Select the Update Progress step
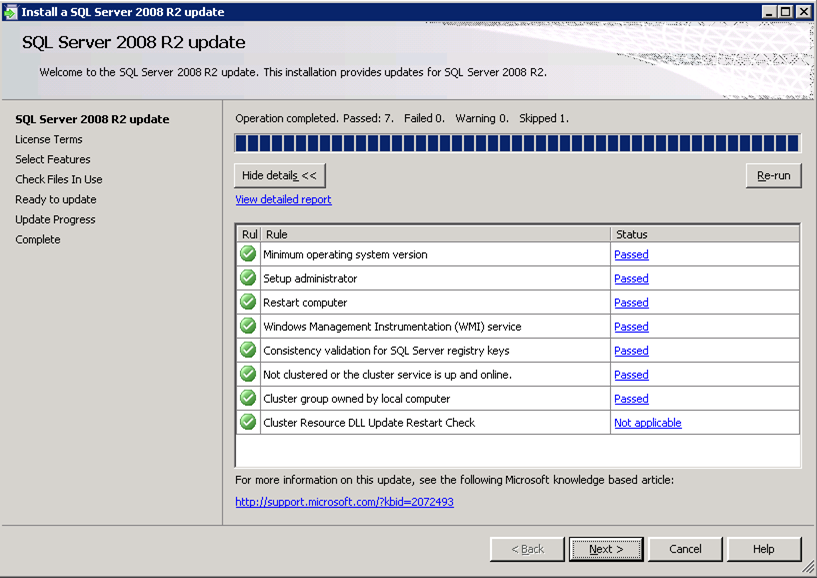Viewport: 817px width, 578px height. [55, 219]
